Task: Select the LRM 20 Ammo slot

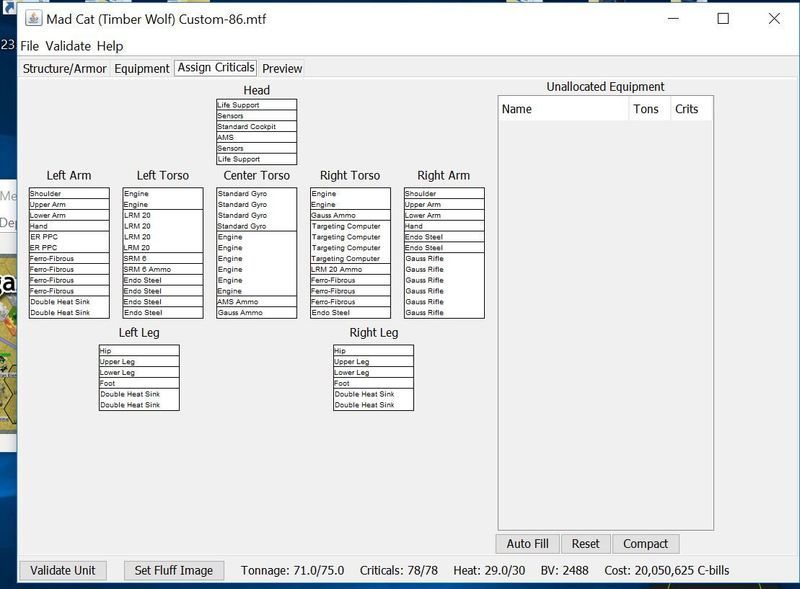Action: [x=351, y=269]
